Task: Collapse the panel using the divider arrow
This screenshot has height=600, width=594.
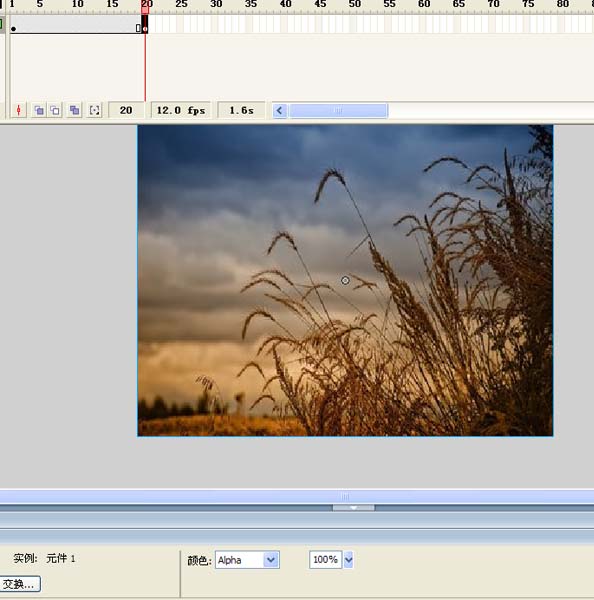Action: 353,508
